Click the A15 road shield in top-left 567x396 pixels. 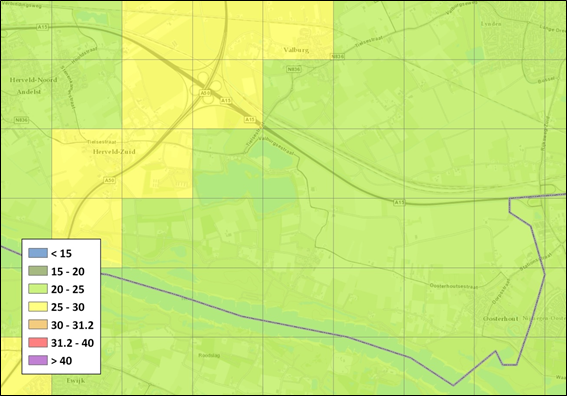42,27
